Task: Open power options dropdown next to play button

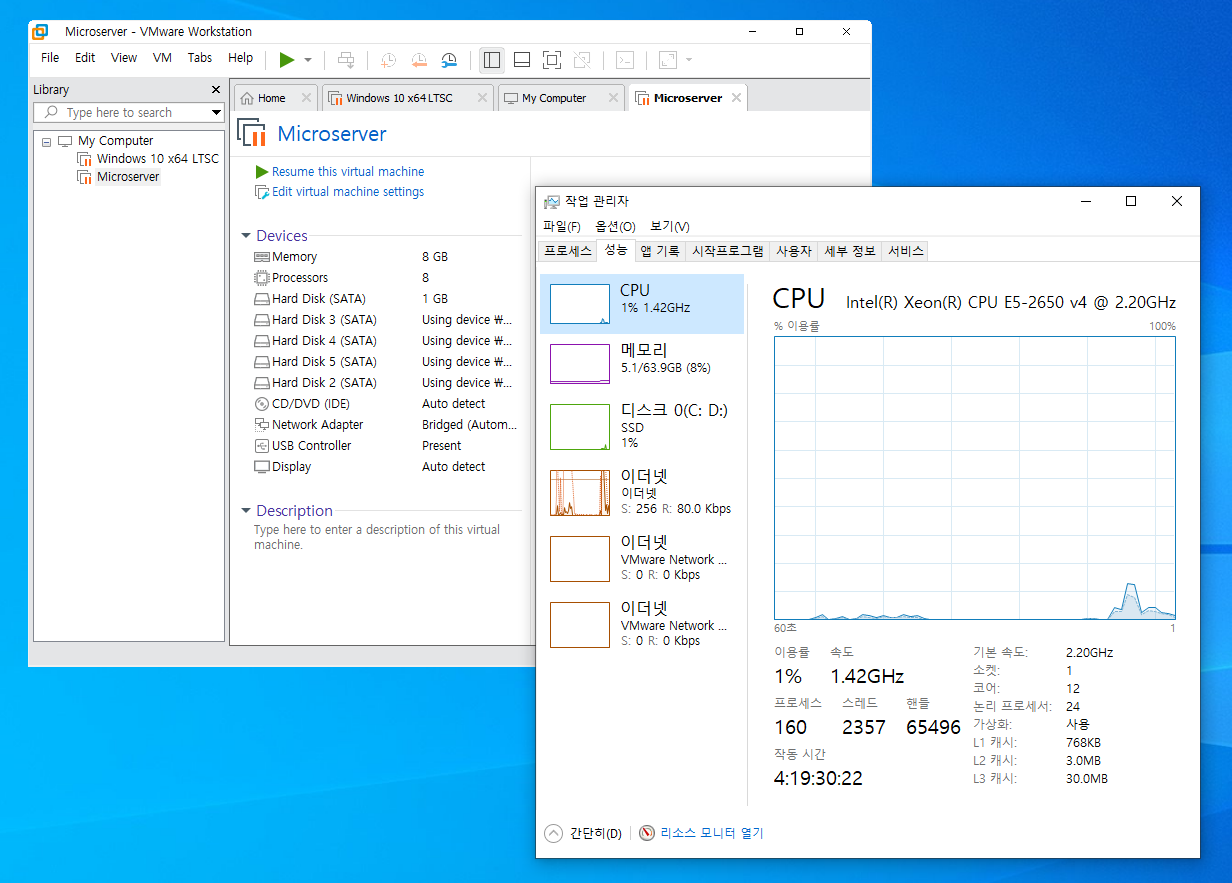Action: pyautogui.click(x=308, y=60)
